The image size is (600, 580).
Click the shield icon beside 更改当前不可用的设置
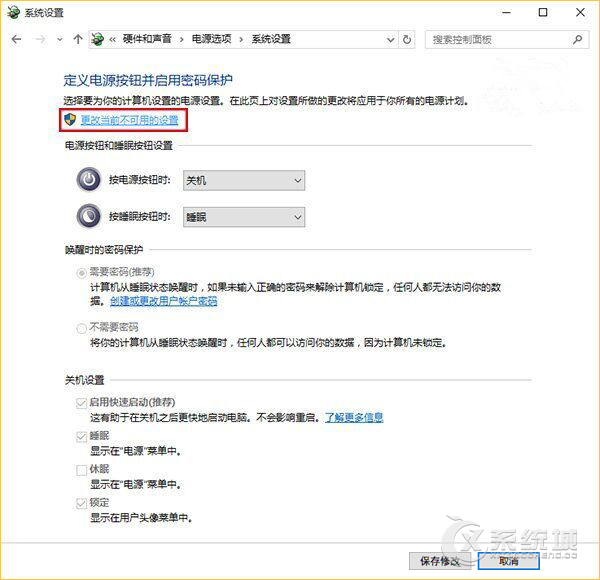click(x=70, y=120)
